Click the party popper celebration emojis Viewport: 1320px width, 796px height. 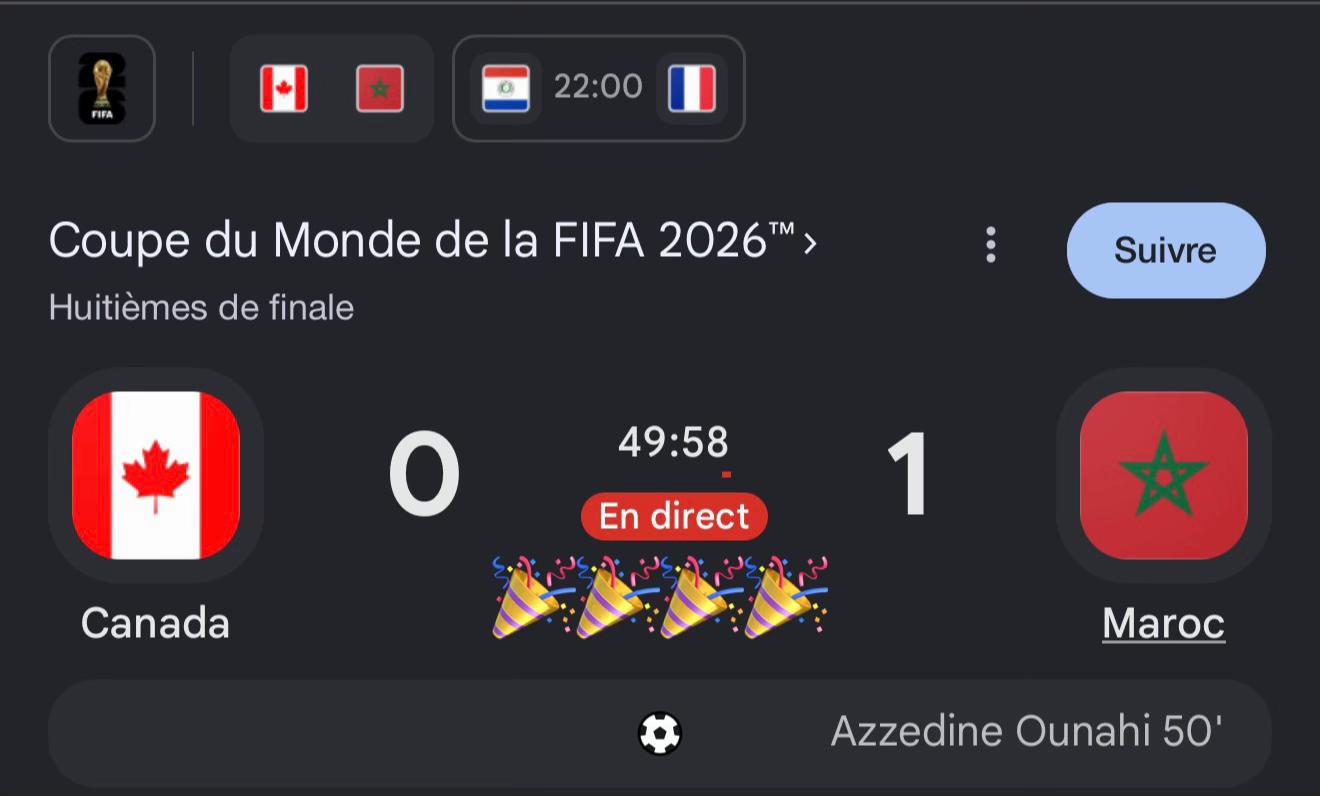click(x=660, y=597)
